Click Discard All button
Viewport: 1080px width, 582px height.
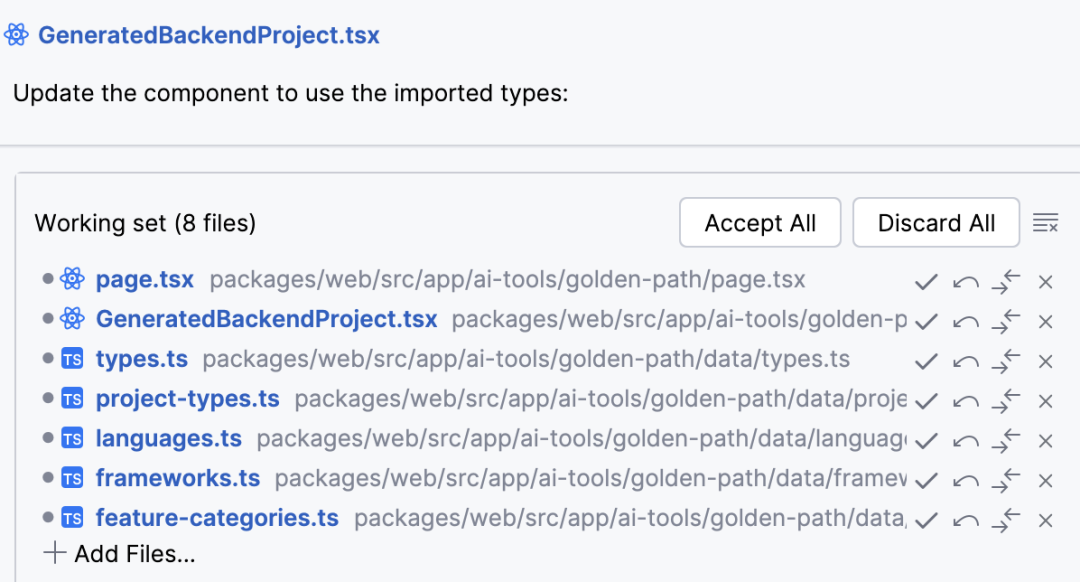coord(936,223)
